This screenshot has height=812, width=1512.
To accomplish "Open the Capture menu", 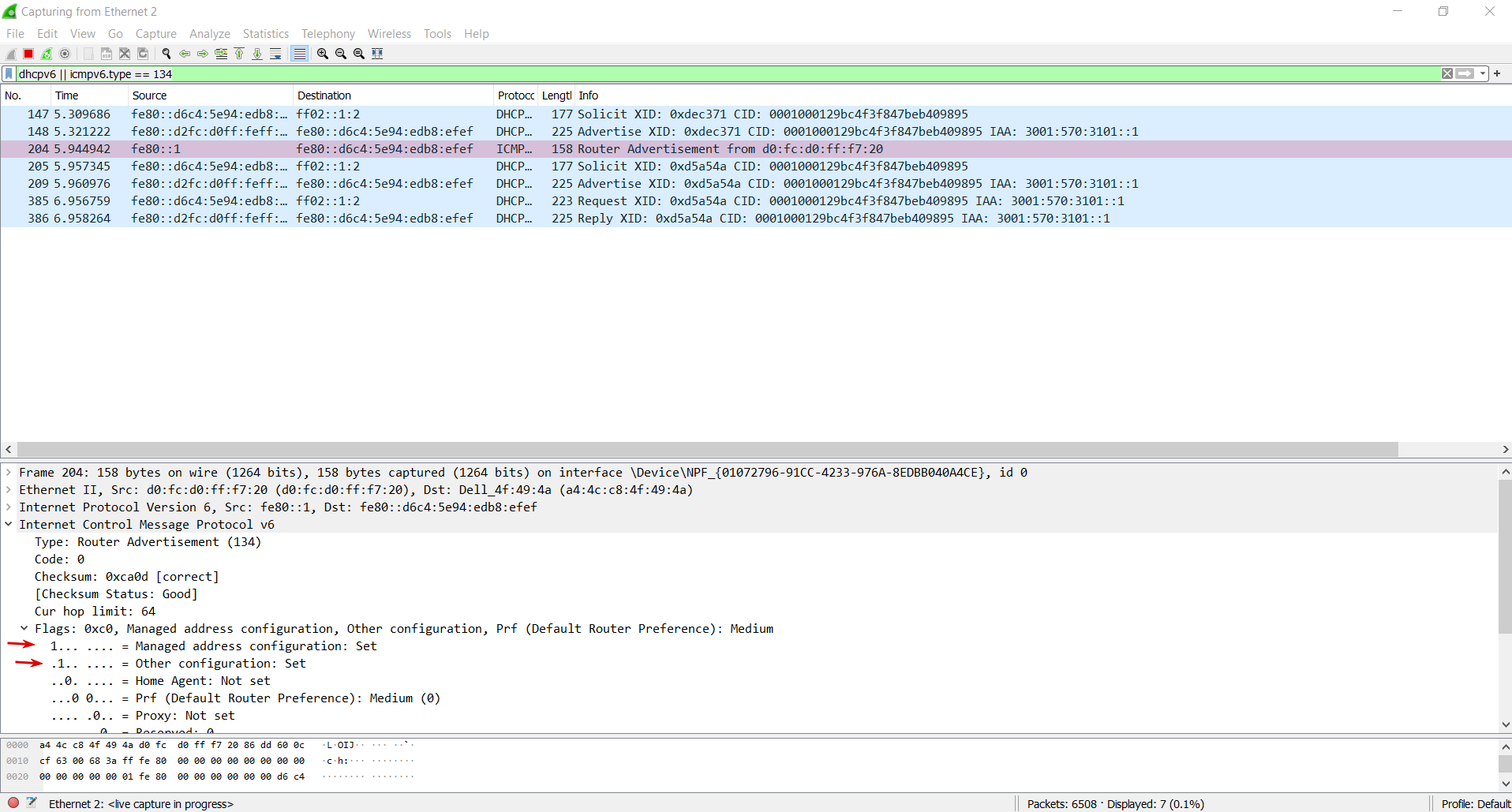I will (155, 34).
